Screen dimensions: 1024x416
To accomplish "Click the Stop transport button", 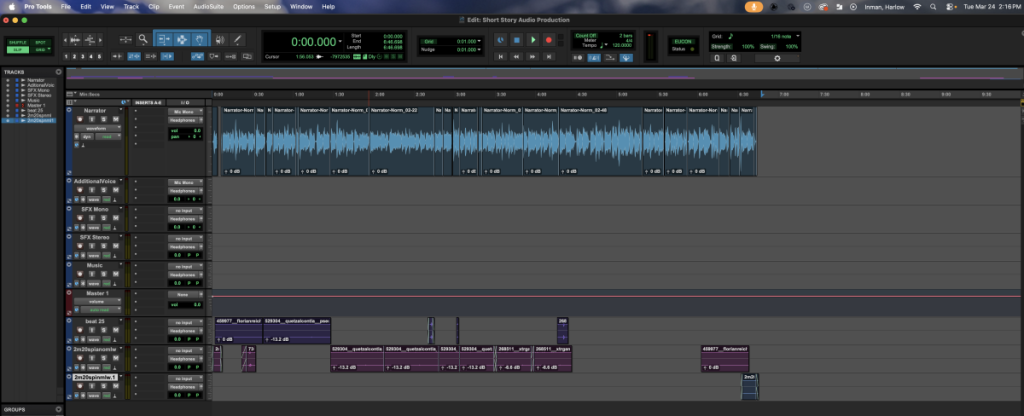I will point(517,40).
